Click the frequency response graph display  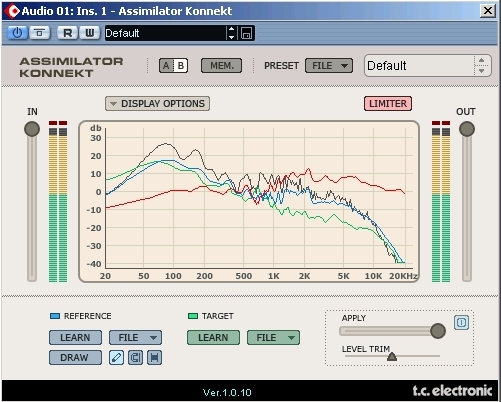[249, 201]
